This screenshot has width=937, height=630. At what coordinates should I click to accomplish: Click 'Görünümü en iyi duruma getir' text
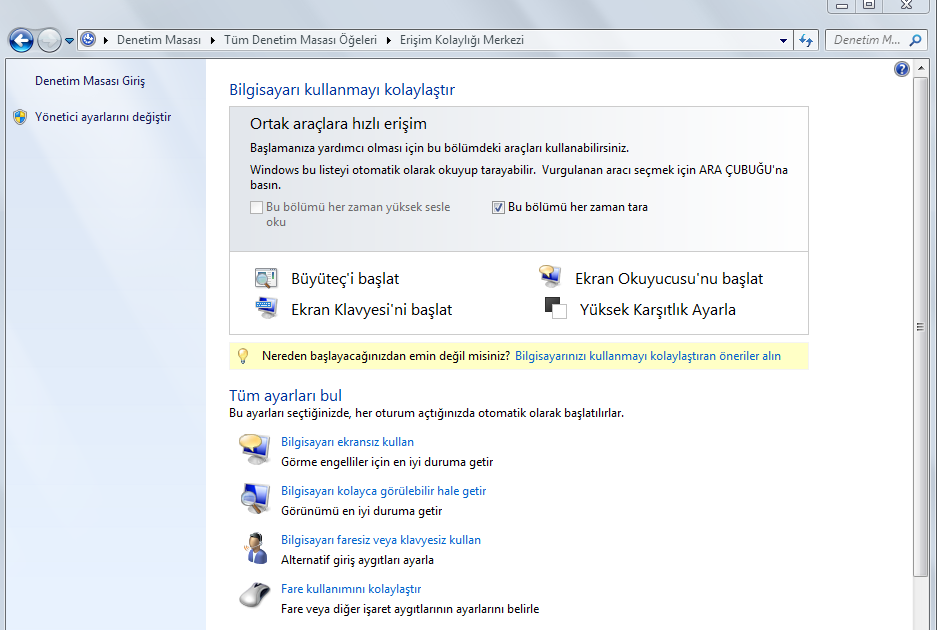[362, 511]
